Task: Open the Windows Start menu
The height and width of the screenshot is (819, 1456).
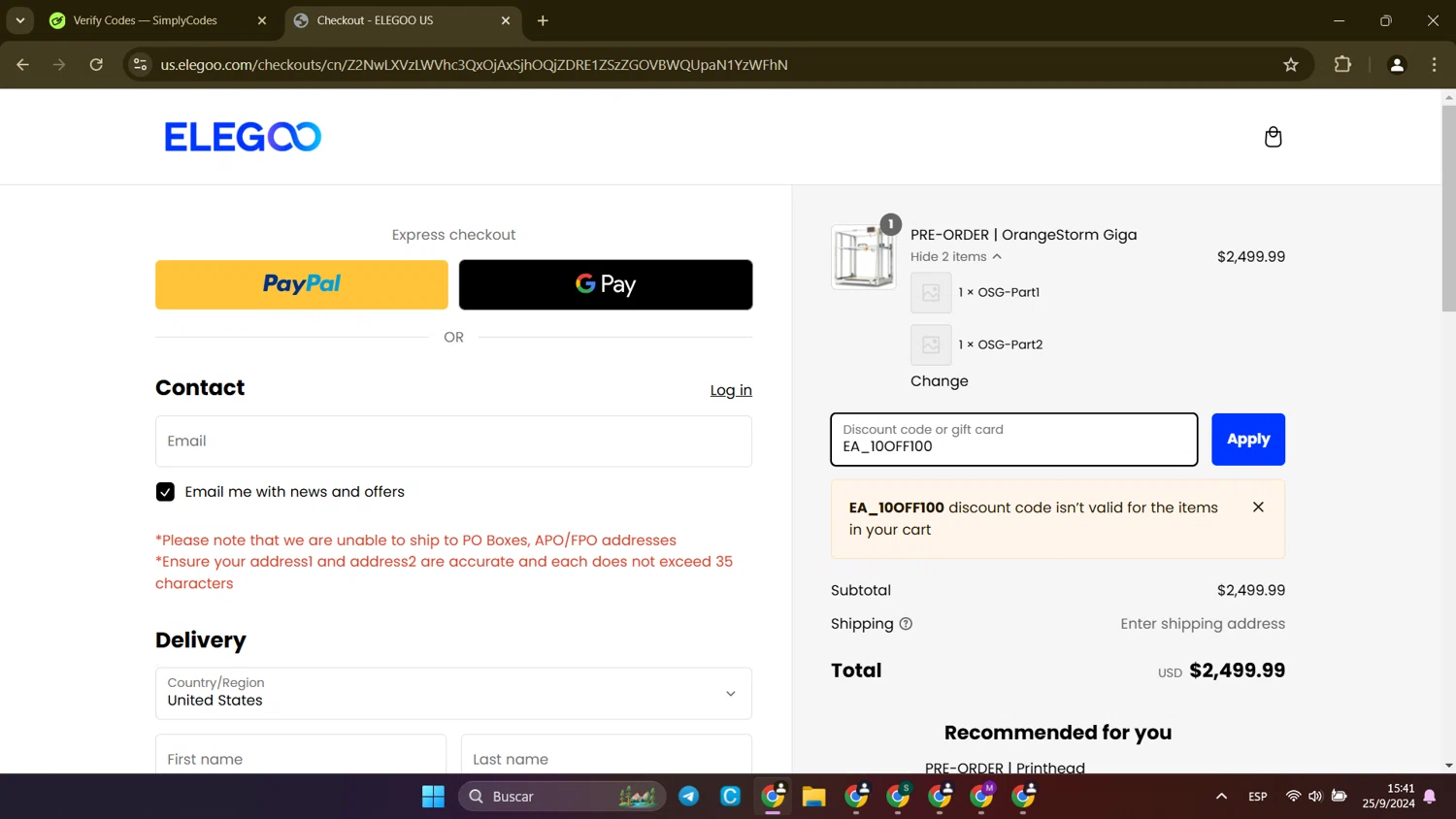Action: pos(433,797)
